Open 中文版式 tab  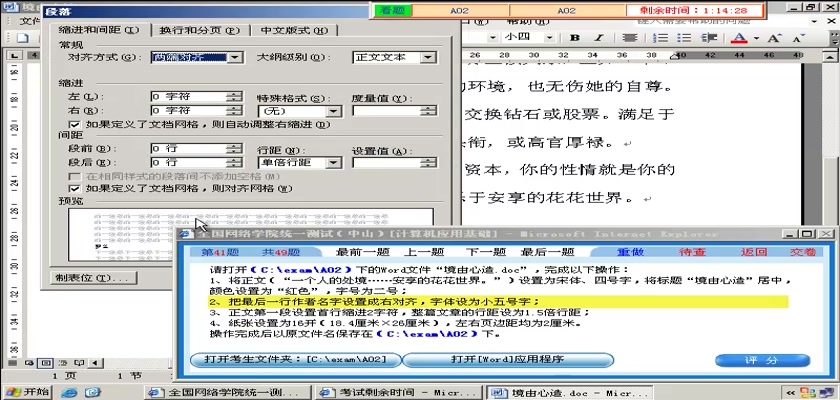(x=294, y=31)
